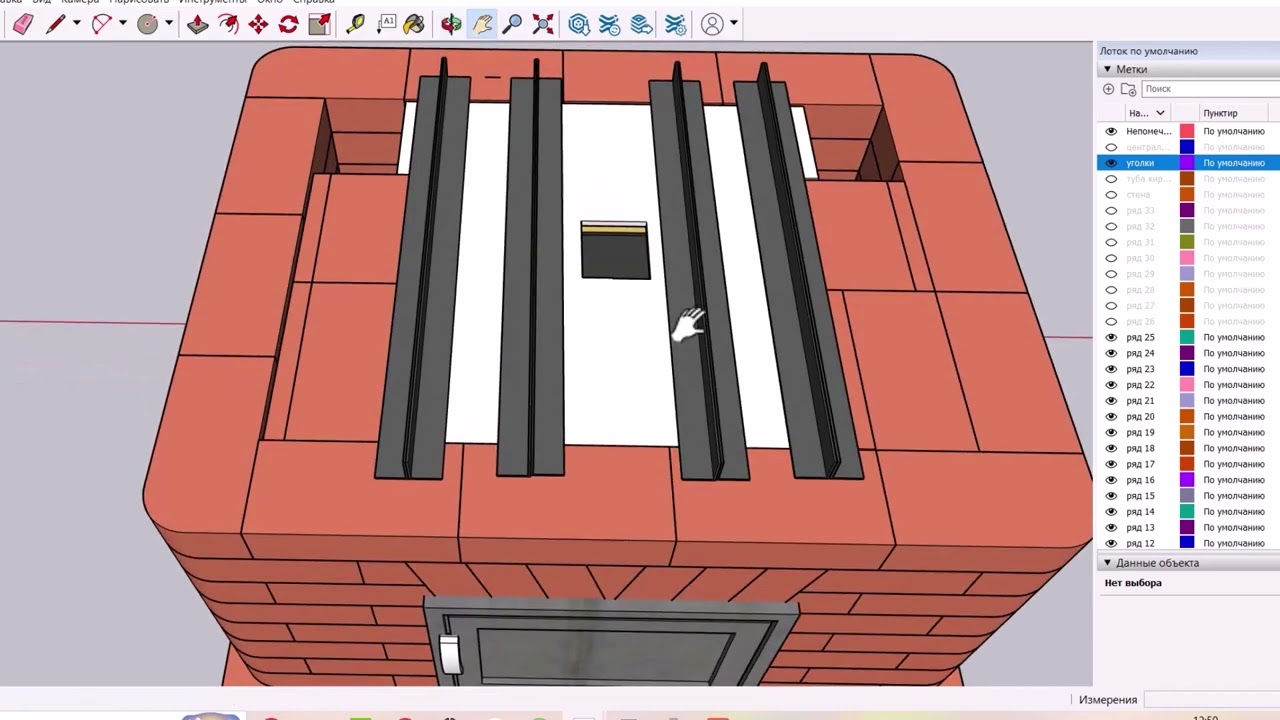This screenshot has width=1280, height=720.
Task: Change color swatch of уголки tag
Action: (x=1187, y=163)
